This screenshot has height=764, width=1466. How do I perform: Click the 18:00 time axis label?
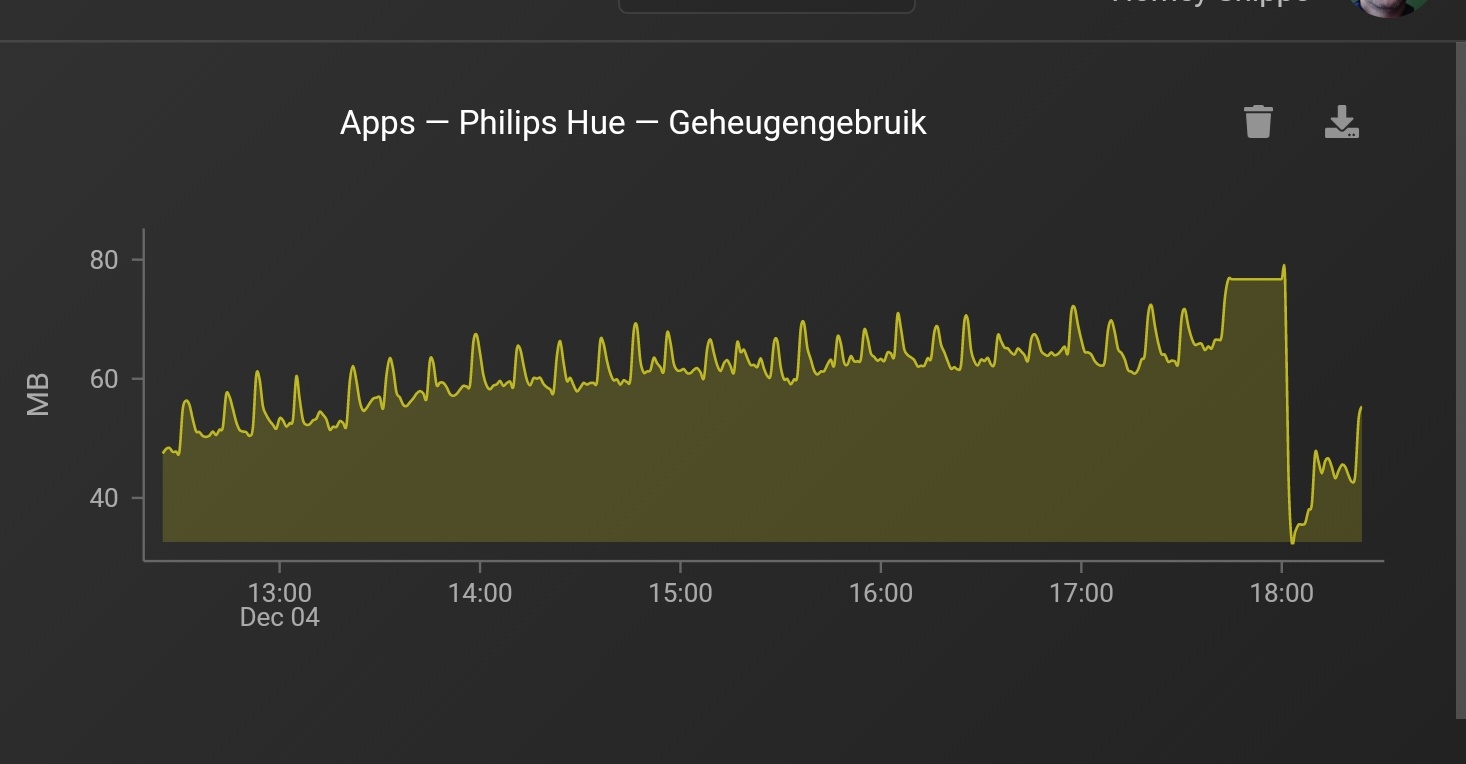pyautogui.click(x=1282, y=593)
